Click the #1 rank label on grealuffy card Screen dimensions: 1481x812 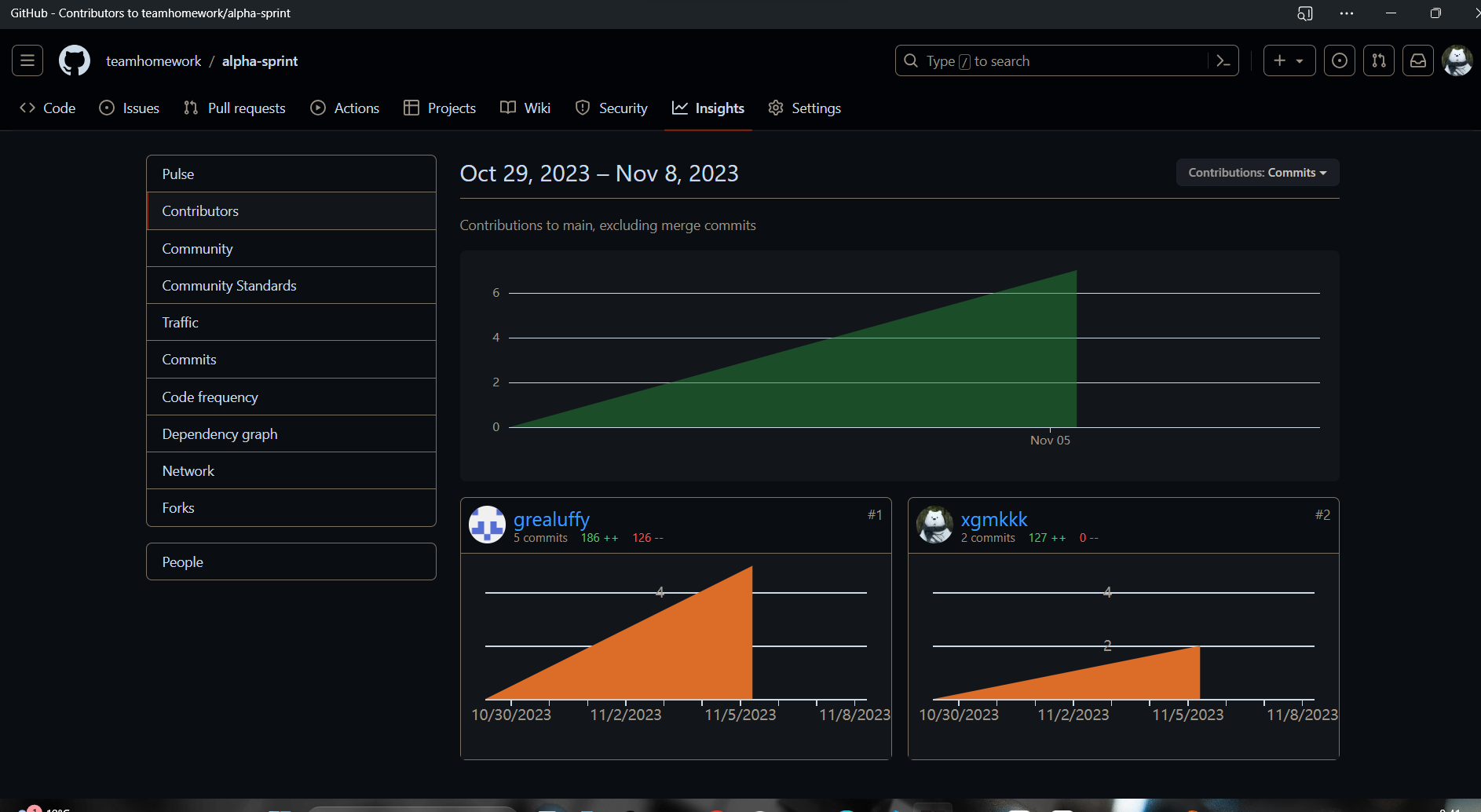click(x=875, y=515)
